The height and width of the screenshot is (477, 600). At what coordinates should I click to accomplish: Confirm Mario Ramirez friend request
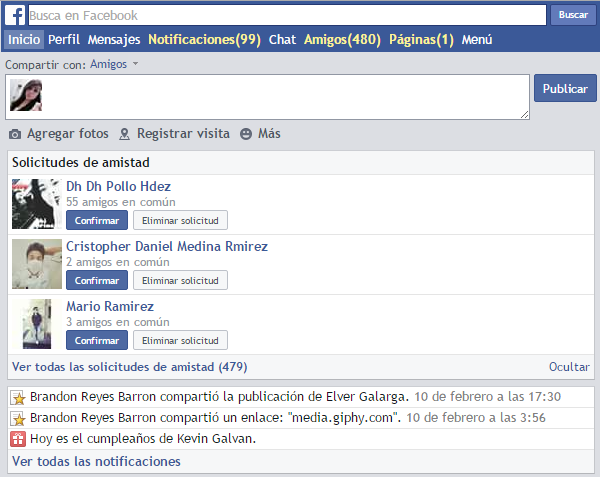97,340
